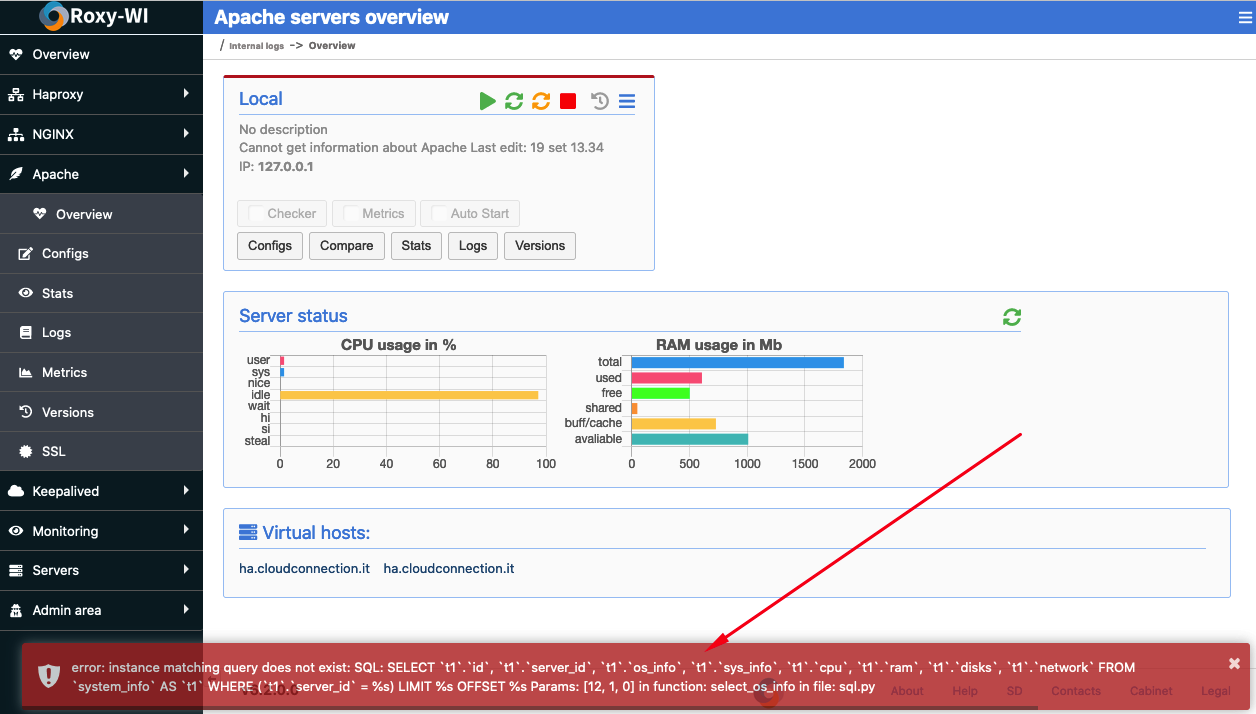Click the Servers sidebar icon
The height and width of the screenshot is (714, 1256).
pyautogui.click(x=15, y=570)
